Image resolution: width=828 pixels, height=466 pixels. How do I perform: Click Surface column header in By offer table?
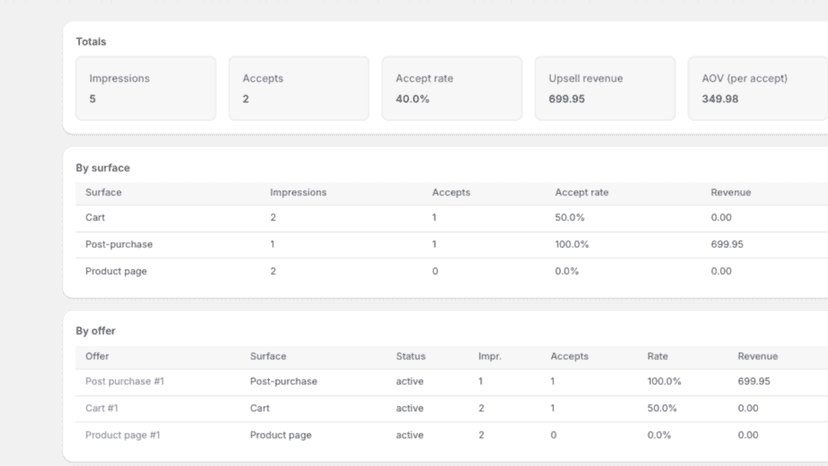point(268,356)
